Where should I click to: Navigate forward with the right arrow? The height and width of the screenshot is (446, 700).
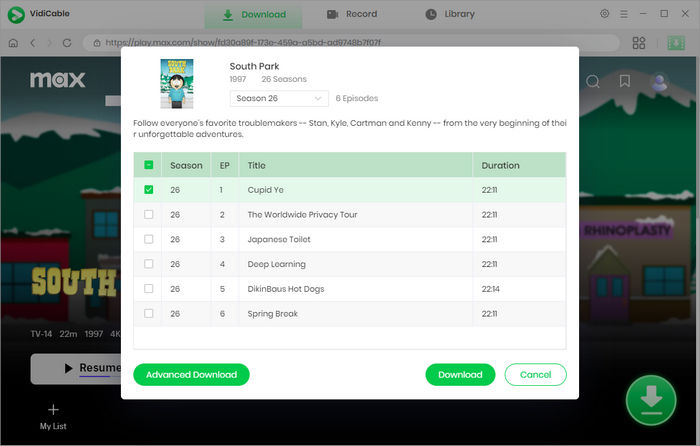(x=50, y=43)
